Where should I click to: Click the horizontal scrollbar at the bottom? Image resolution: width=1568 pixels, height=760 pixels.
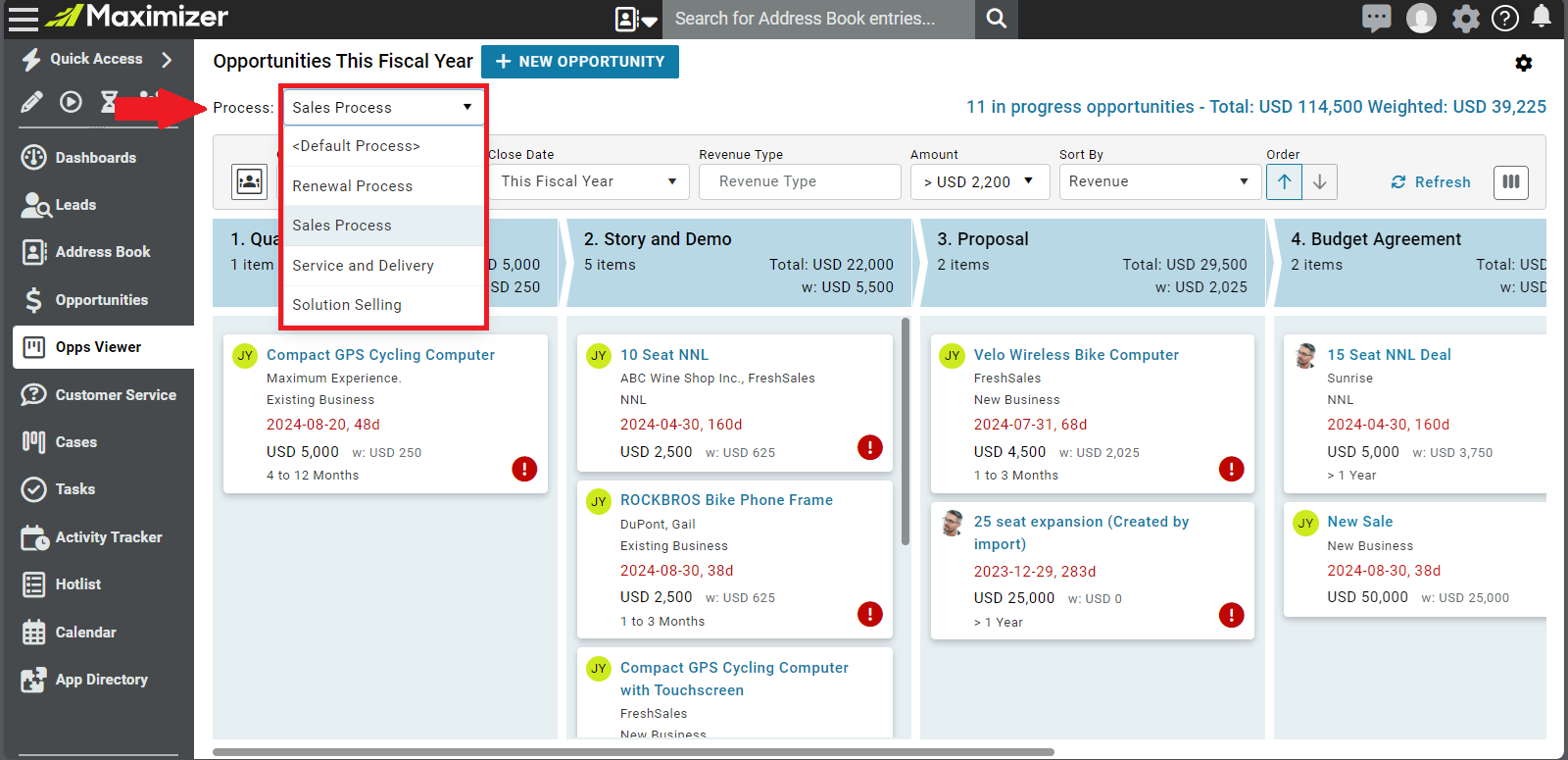[633, 752]
